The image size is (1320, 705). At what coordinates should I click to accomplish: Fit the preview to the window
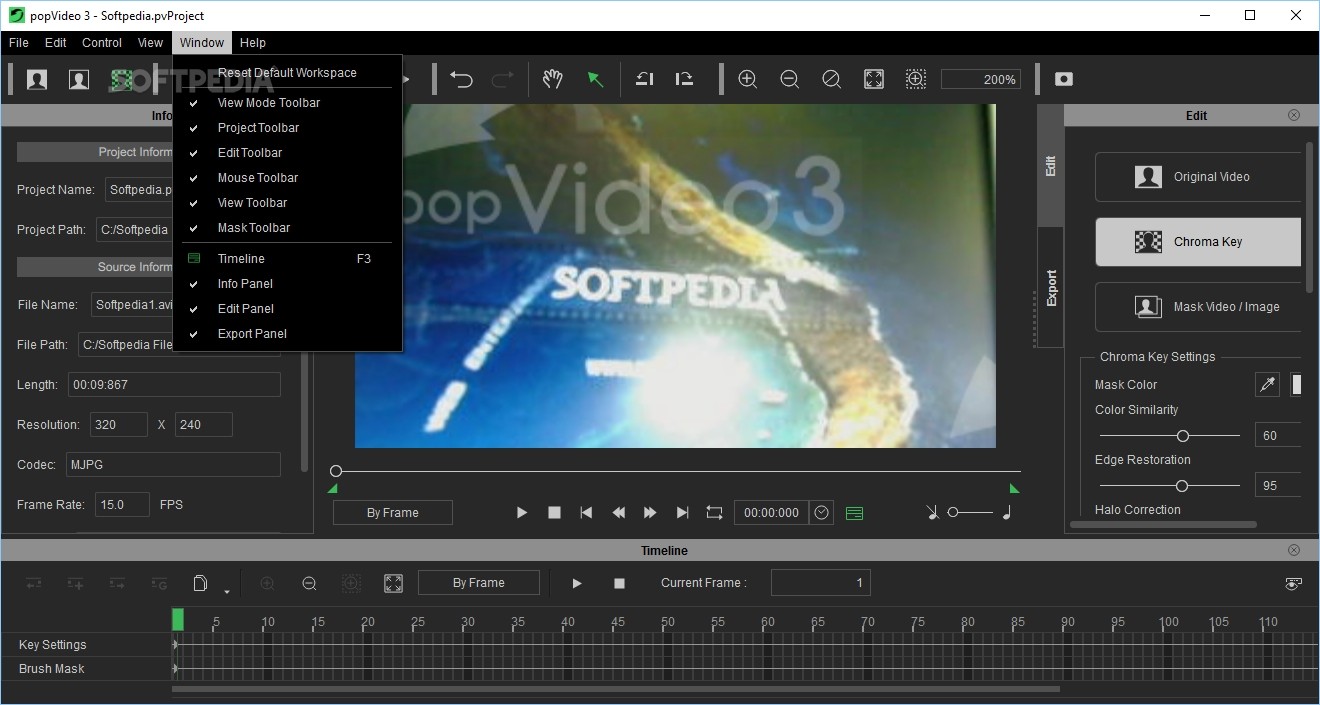pyautogui.click(x=873, y=79)
